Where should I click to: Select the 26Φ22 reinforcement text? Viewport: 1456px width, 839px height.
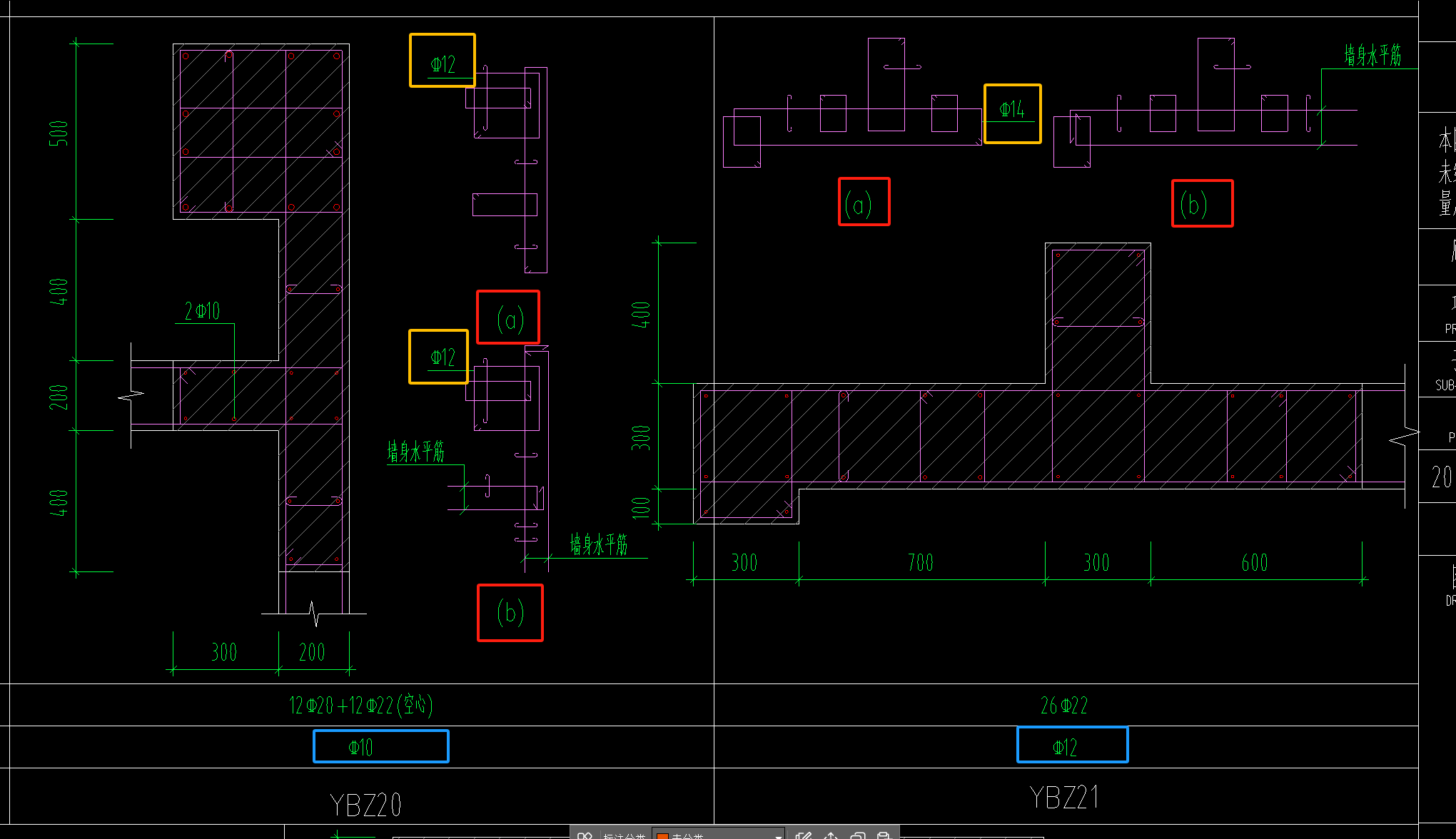click(1063, 705)
